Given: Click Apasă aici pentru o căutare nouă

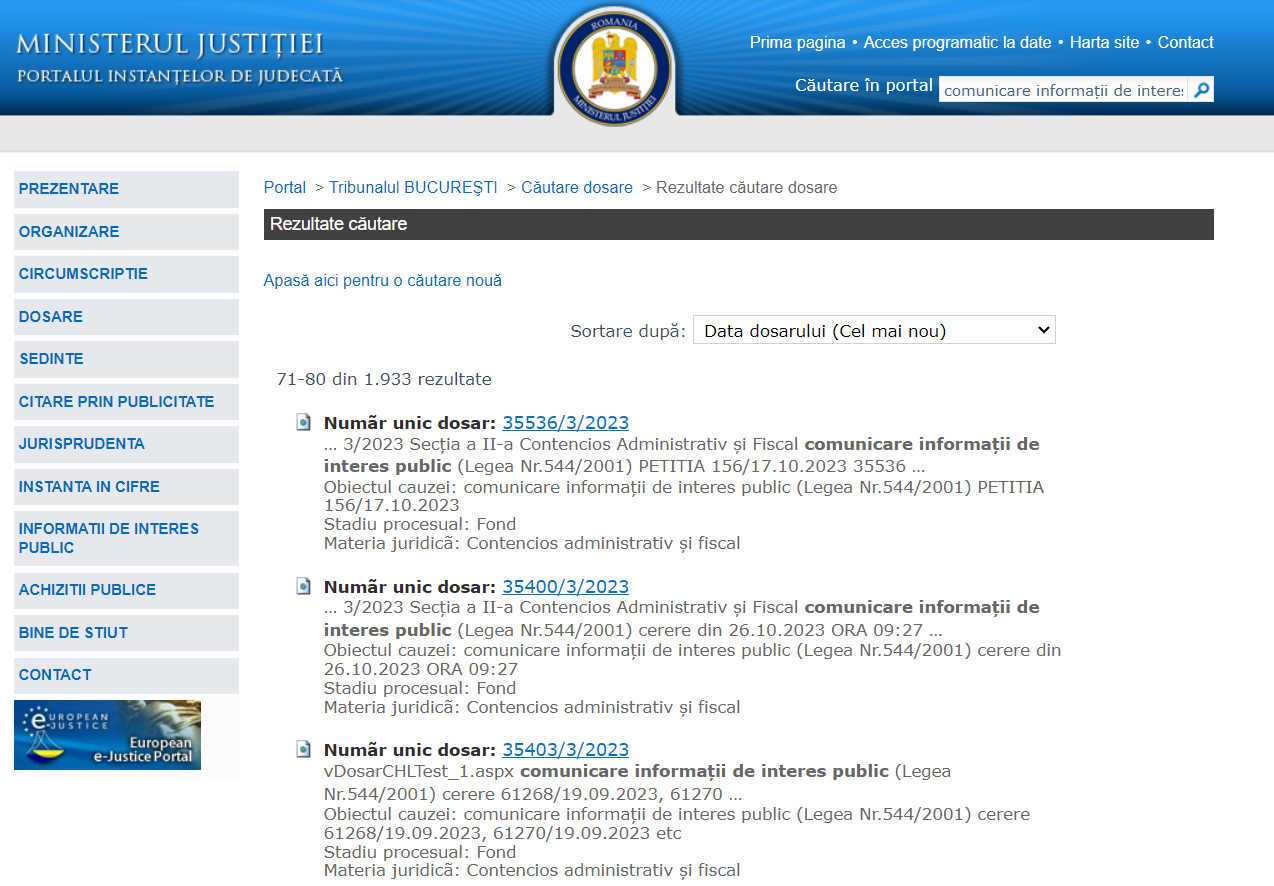Looking at the screenshot, I should tap(383, 281).
